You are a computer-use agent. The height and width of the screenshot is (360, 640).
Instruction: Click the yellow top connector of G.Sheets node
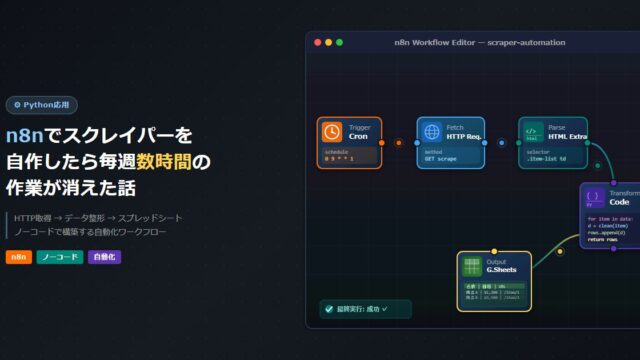pos(494,251)
